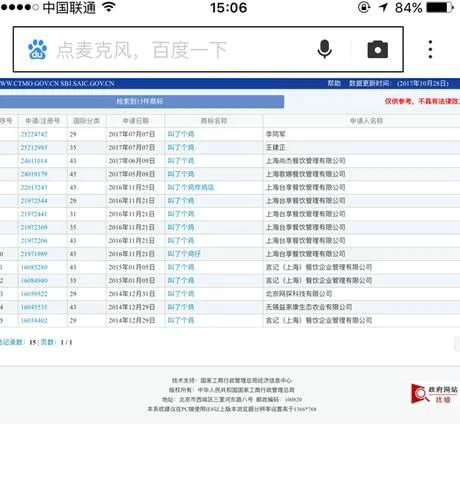Open registration number 16085280
460x482 pixels.
(34, 267)
